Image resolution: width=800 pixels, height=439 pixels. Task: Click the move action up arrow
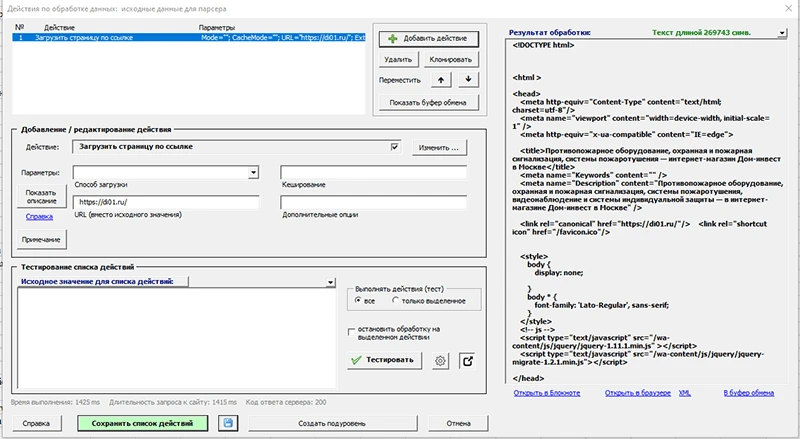pyautogui.click(x=441, y=80)
